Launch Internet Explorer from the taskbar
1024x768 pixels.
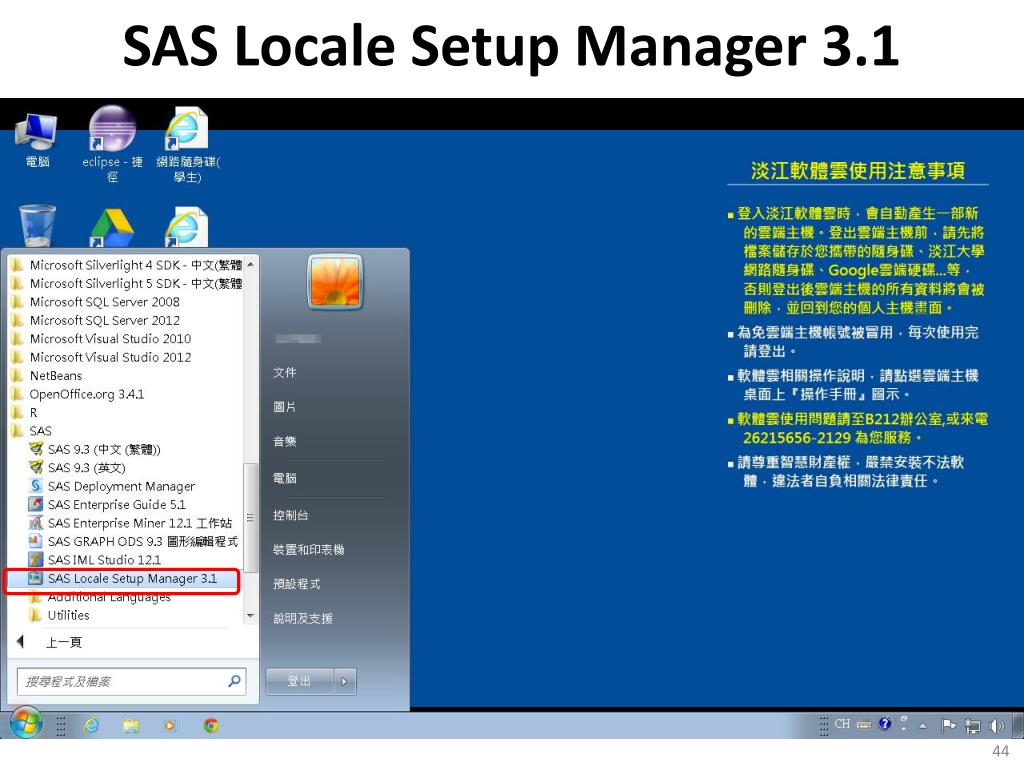(x=91, y=725)
